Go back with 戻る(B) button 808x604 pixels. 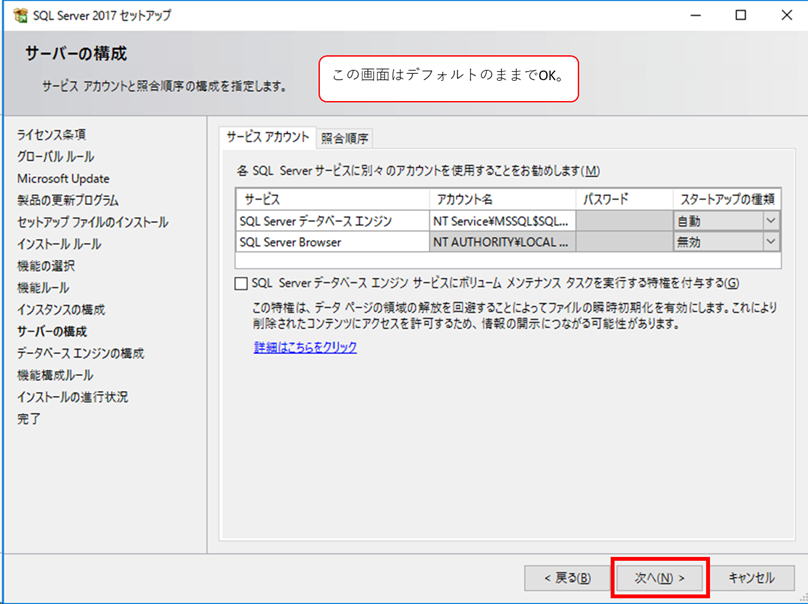(567, 578)
